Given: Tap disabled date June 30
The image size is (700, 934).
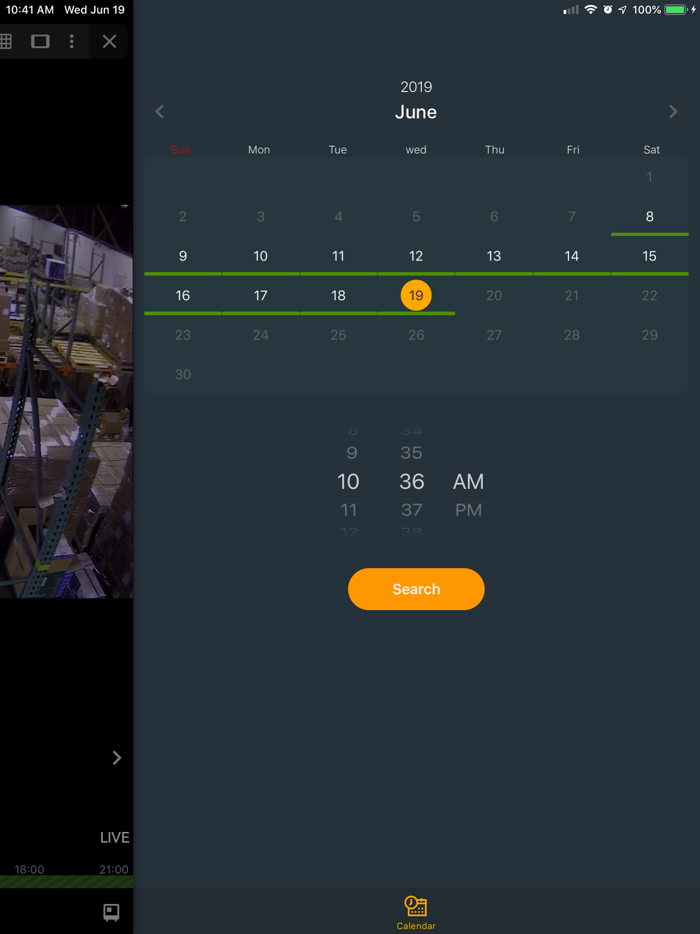Looking at the screenshot, I should pyautogui.click(x=183, y=375).
